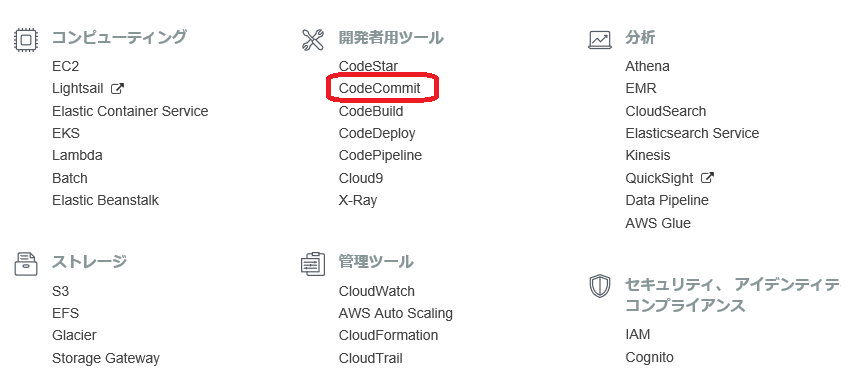Open CodePipeline from developer tools
Image resolution: width=853 pixels, height=381 pixels.
pyautogui.click(x=380, y=156)
